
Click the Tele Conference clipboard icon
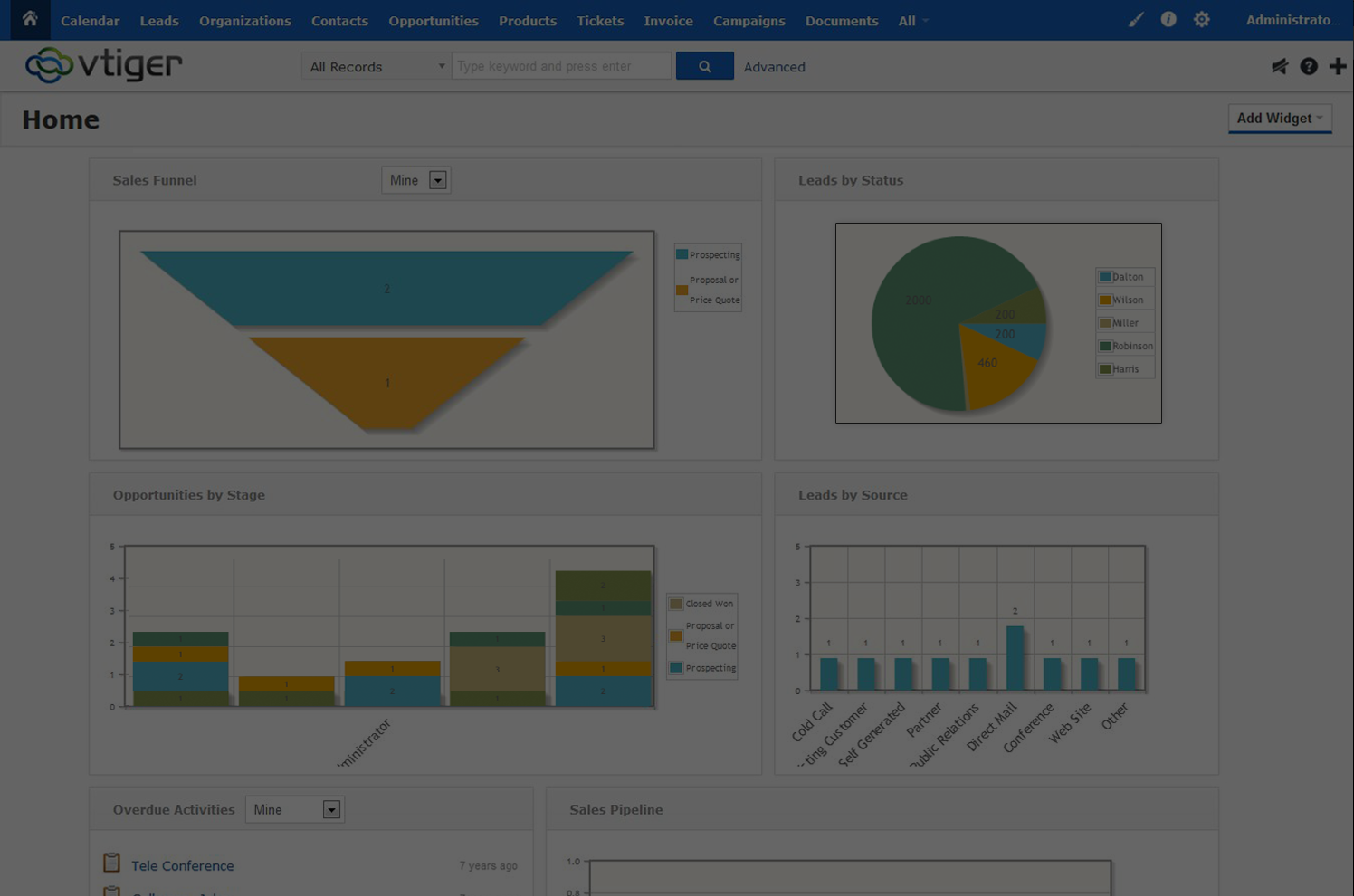coord(111,863)
